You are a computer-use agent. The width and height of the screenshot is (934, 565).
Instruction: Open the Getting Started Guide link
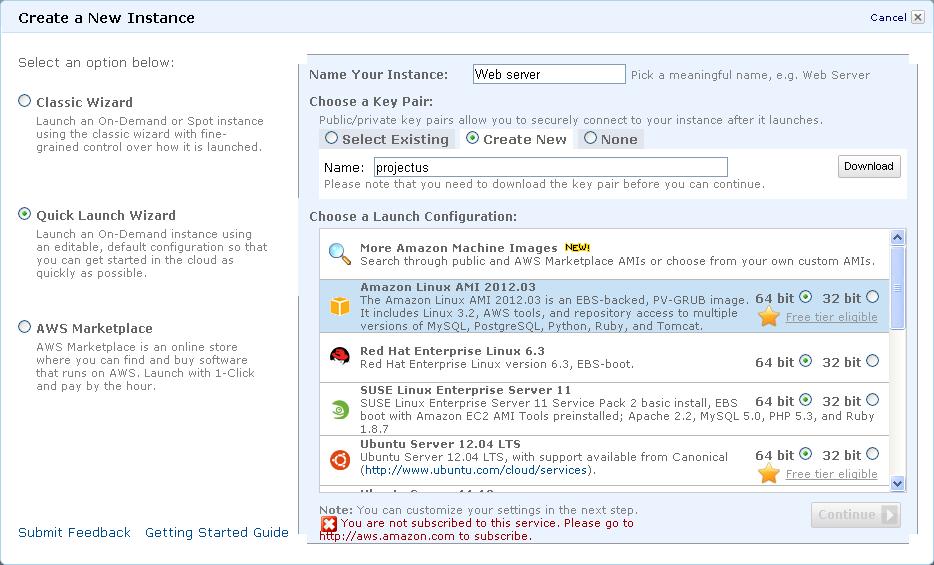(x=217, y=532)
